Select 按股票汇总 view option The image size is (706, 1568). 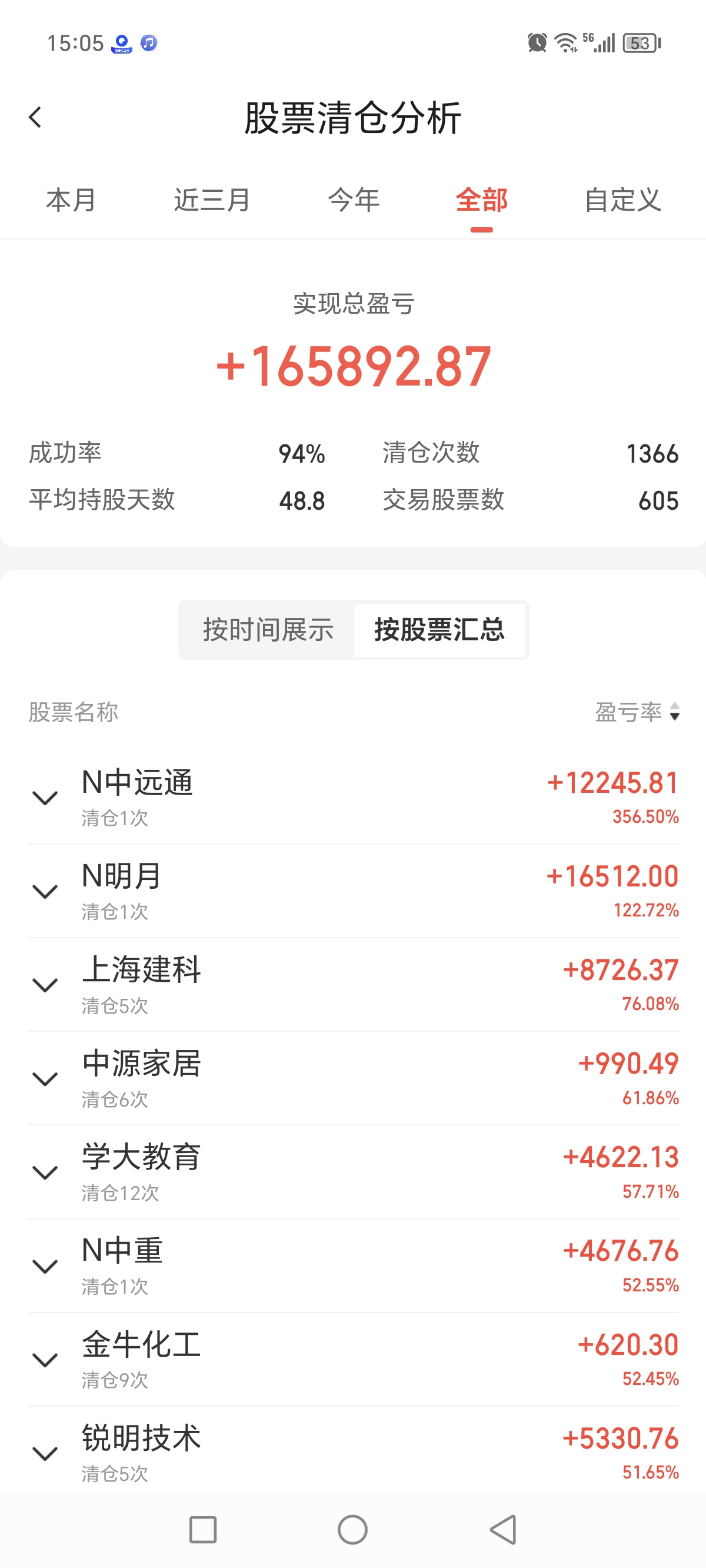click(439, 630)
